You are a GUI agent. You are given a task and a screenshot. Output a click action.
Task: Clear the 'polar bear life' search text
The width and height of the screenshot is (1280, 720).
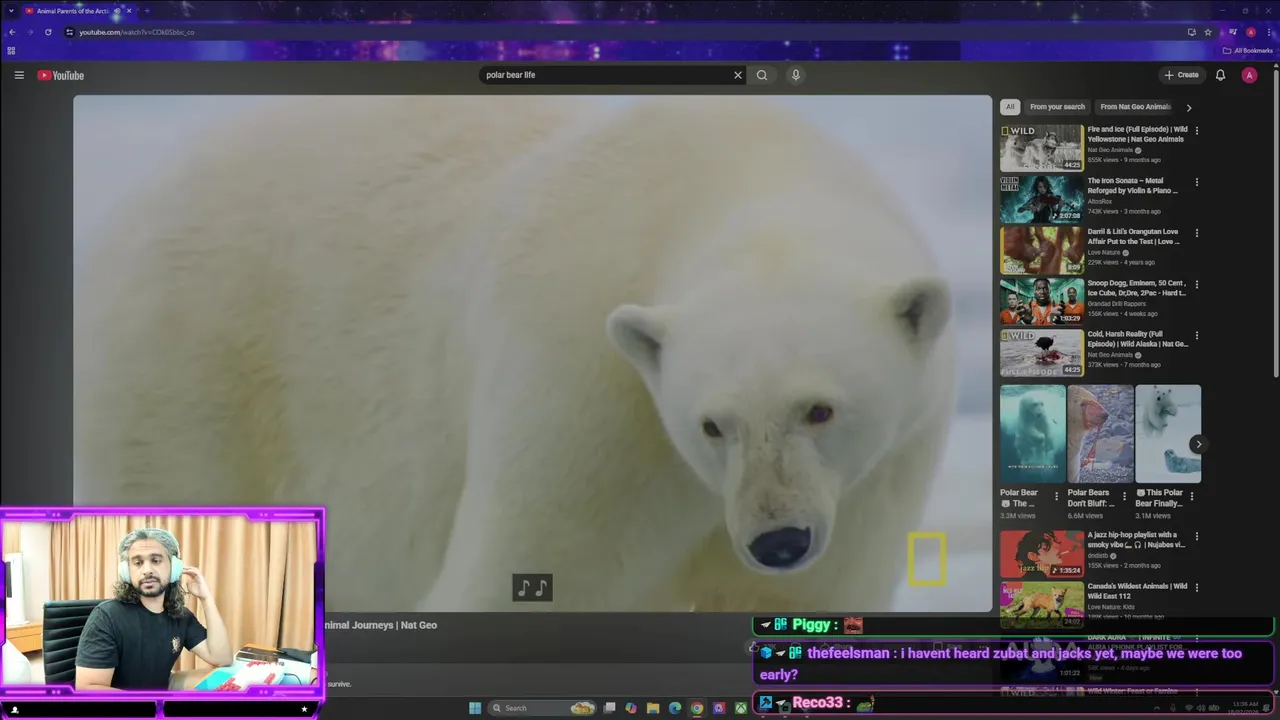[x=738, y=75]
